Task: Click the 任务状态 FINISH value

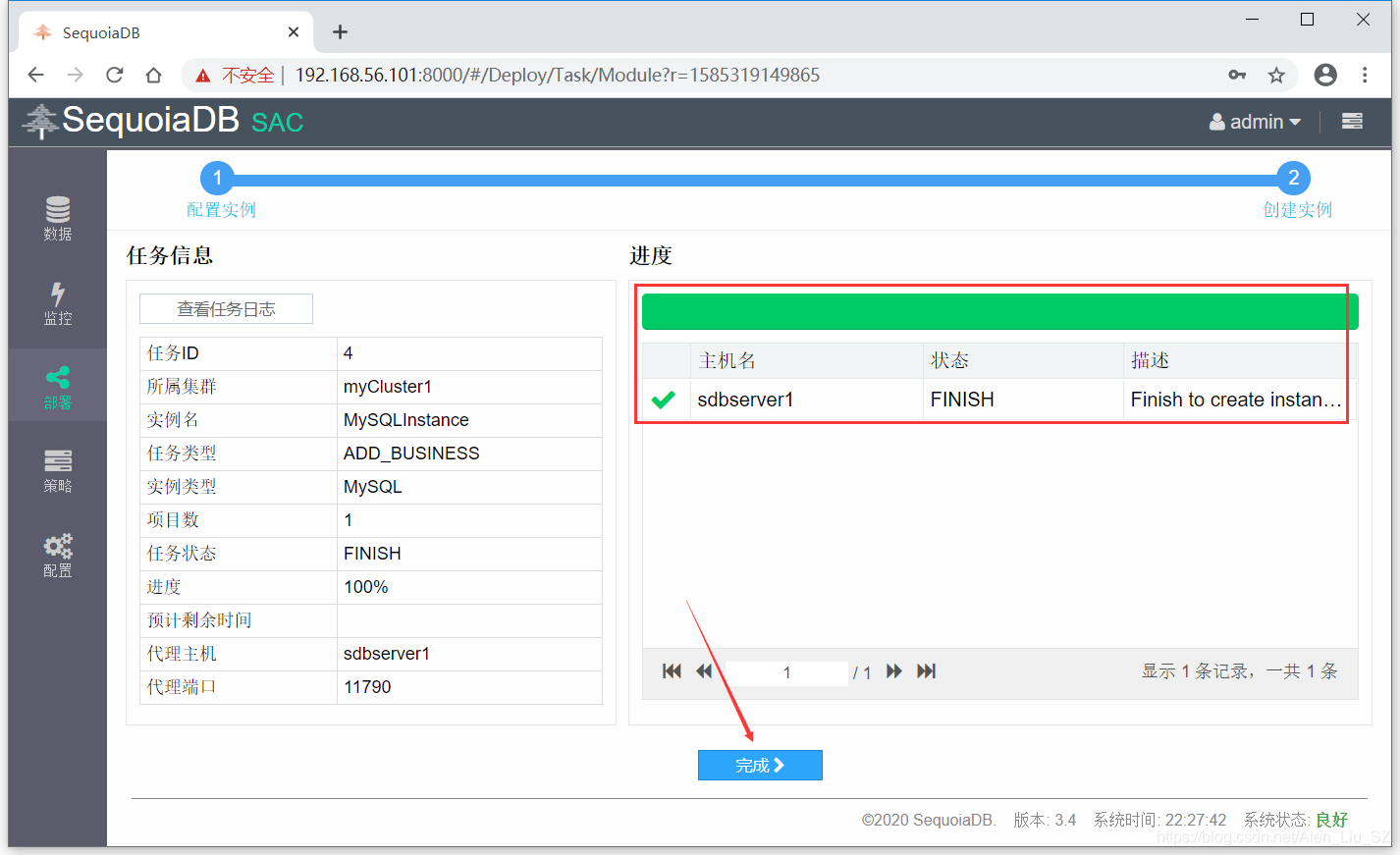Action: [x=372, y=554]
